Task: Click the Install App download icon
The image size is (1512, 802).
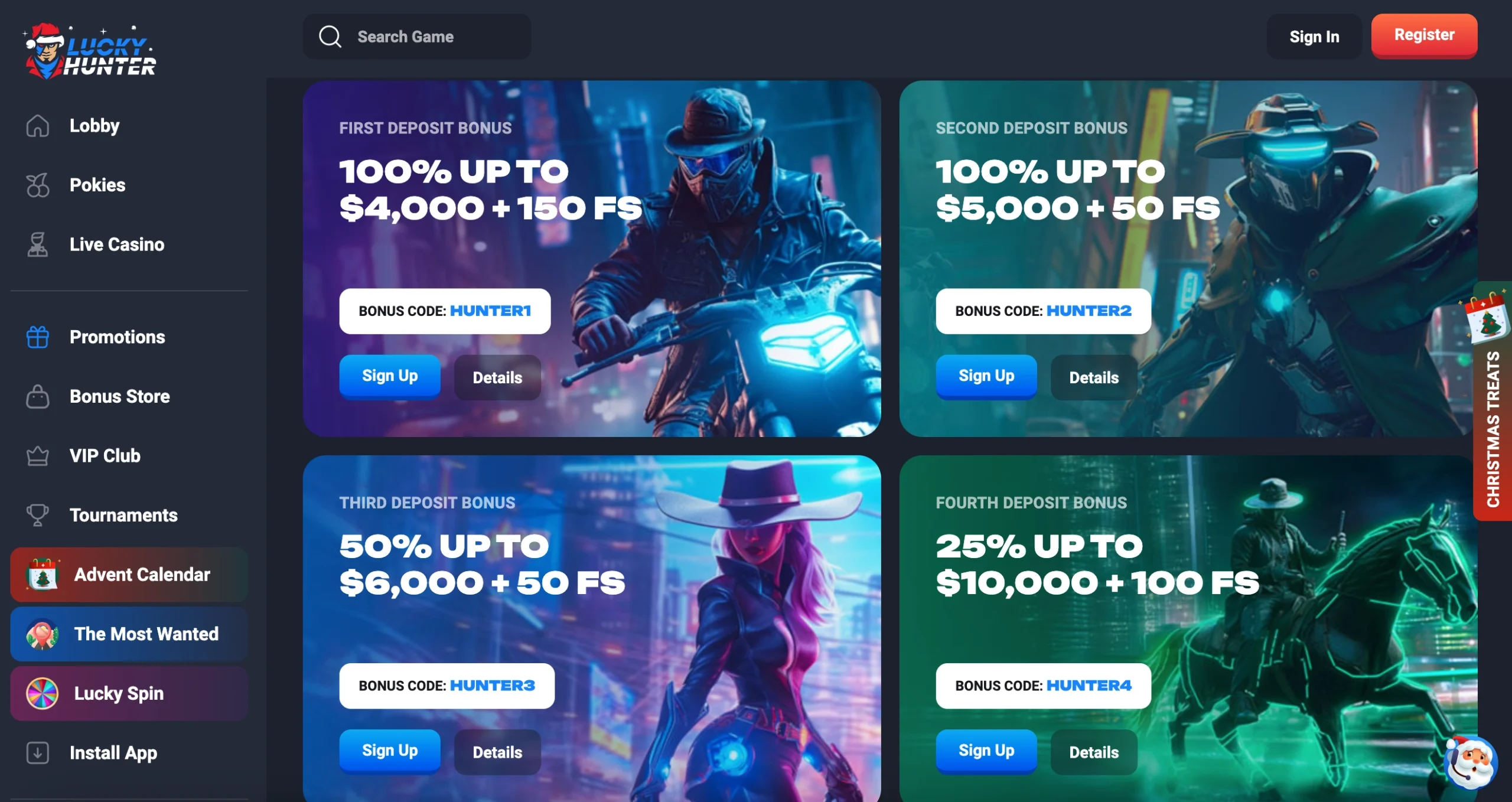Action: point(37,753)
